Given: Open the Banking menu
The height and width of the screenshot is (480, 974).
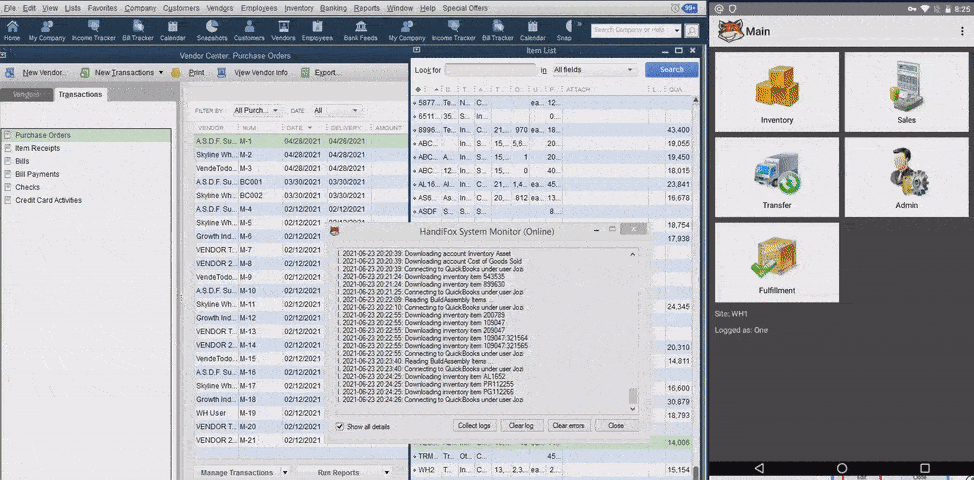Looking at the screenshot, I should pos(334,8).
